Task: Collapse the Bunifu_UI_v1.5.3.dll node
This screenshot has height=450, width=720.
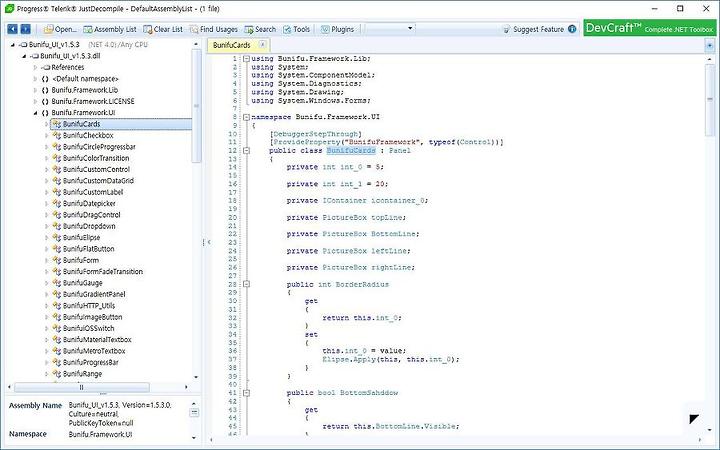Action: [x=24, y=56]
